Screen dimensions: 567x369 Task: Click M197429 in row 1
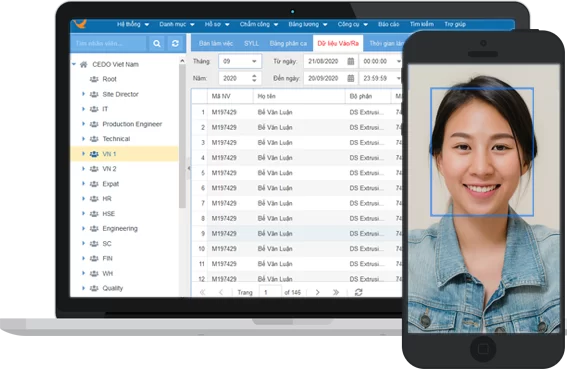224,113
